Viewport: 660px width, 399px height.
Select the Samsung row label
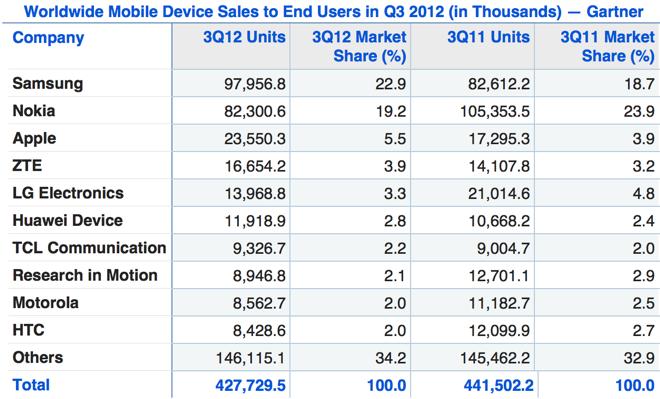point(48,83)
